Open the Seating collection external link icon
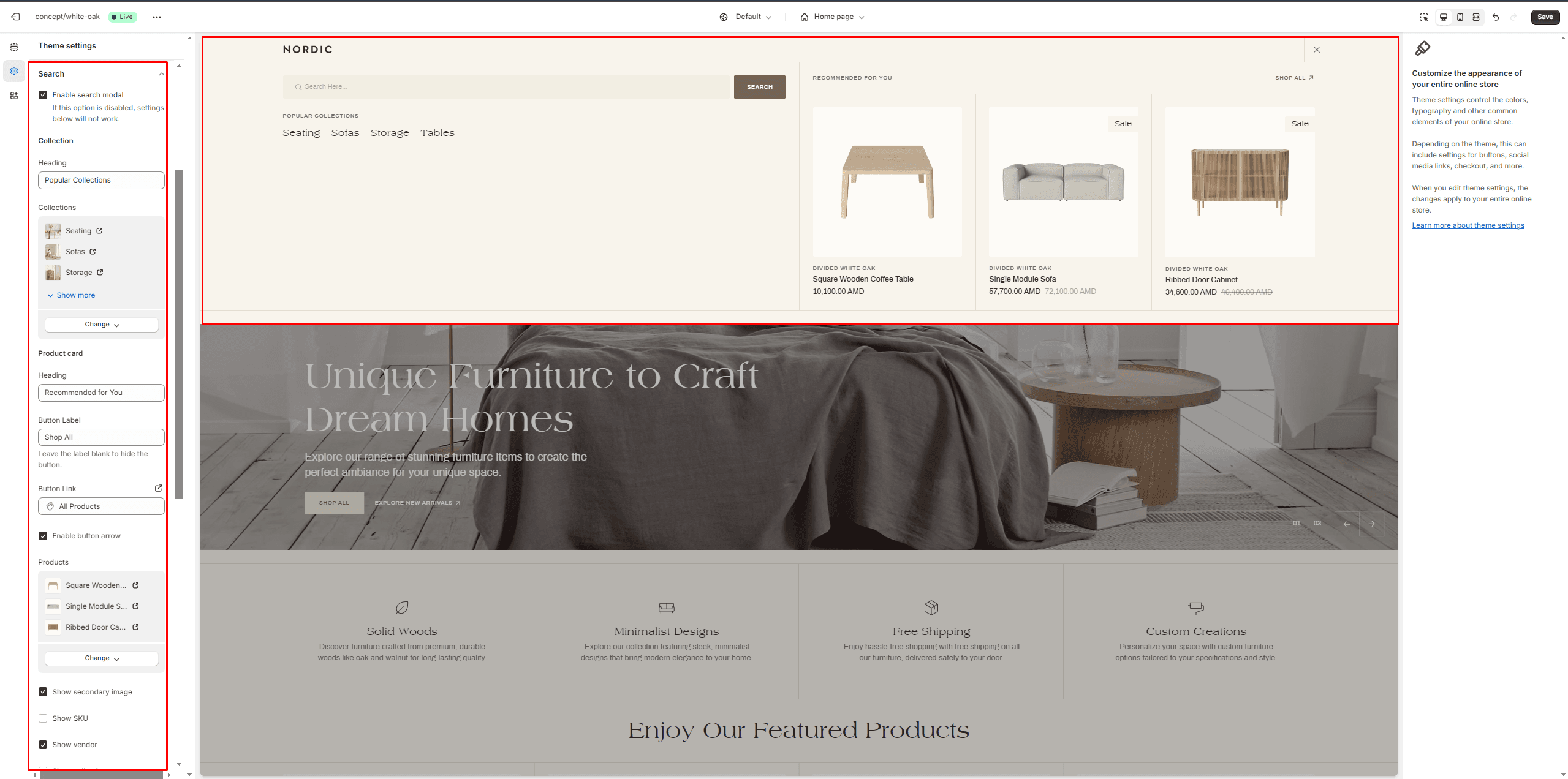Image resolution: width=1568 pixels, height=779 pixels. click(x=99, y=231)
